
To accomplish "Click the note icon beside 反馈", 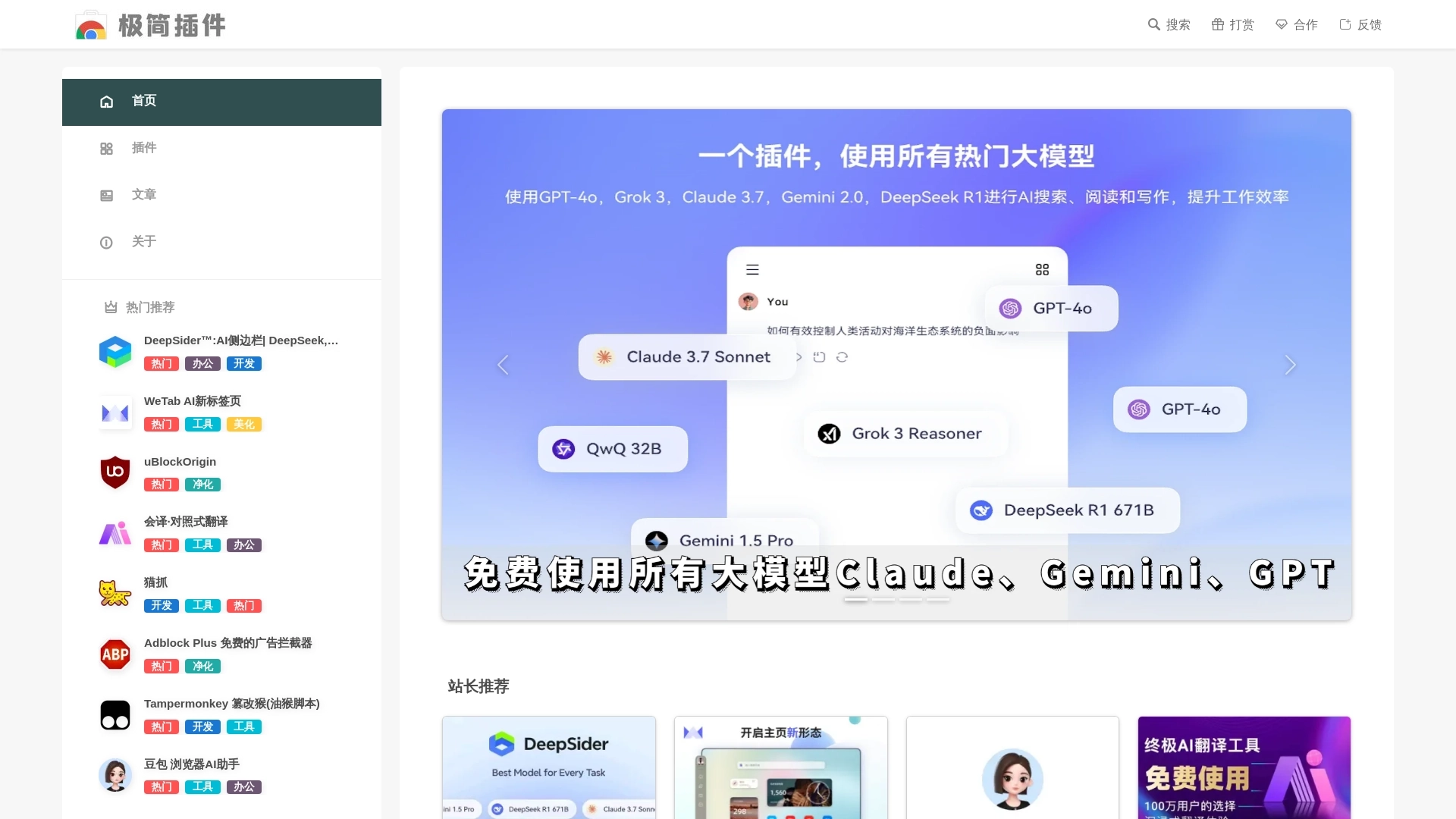I will (x=1345, y=24).
